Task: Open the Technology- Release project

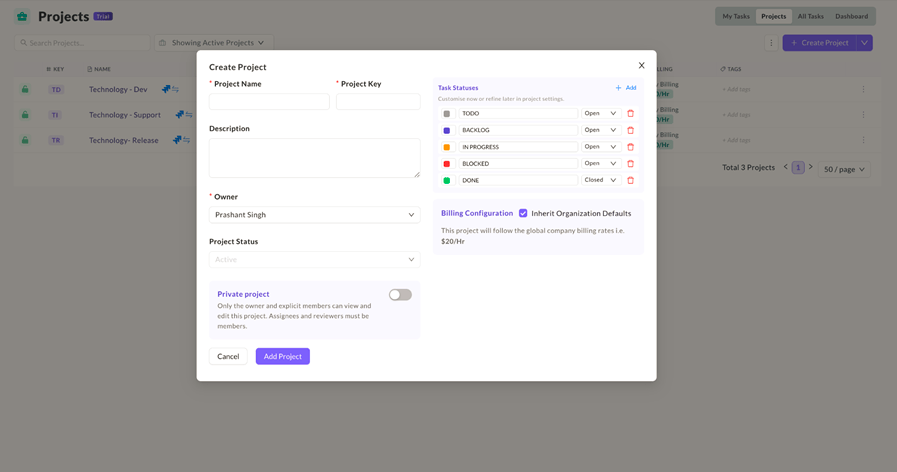Action: tap(124, 140)
